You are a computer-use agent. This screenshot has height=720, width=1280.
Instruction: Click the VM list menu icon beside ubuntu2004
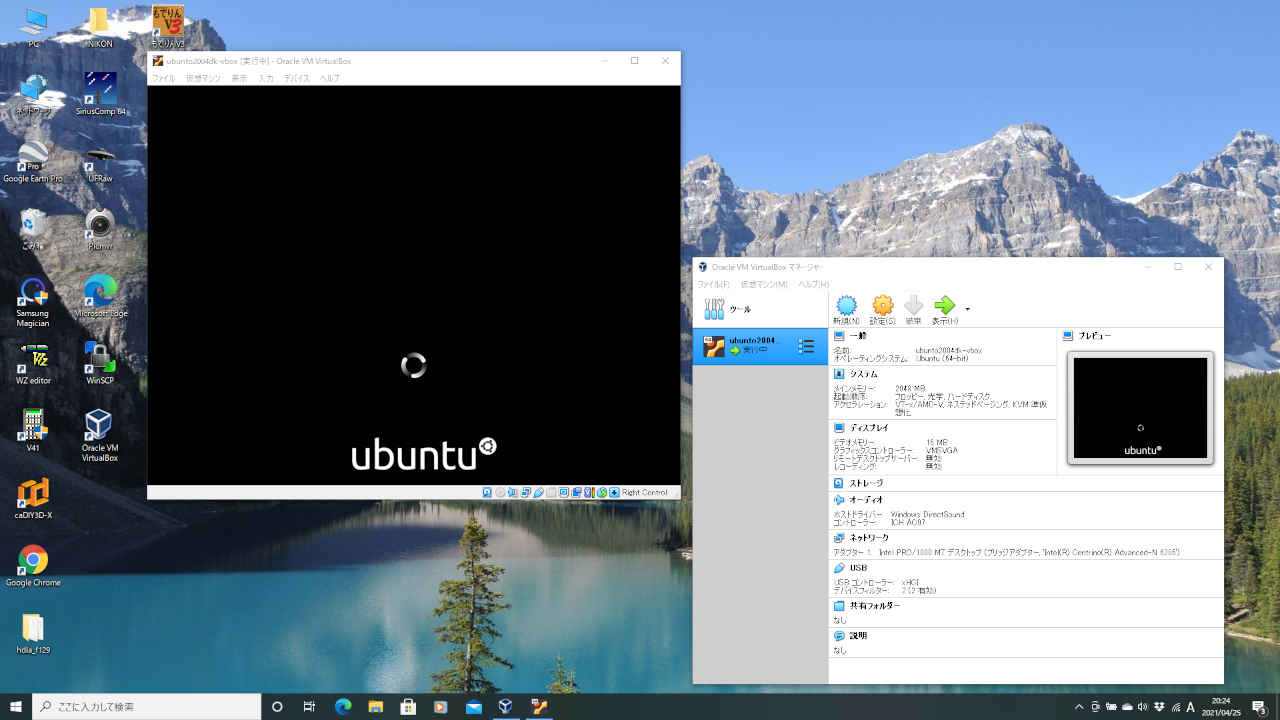806,346
